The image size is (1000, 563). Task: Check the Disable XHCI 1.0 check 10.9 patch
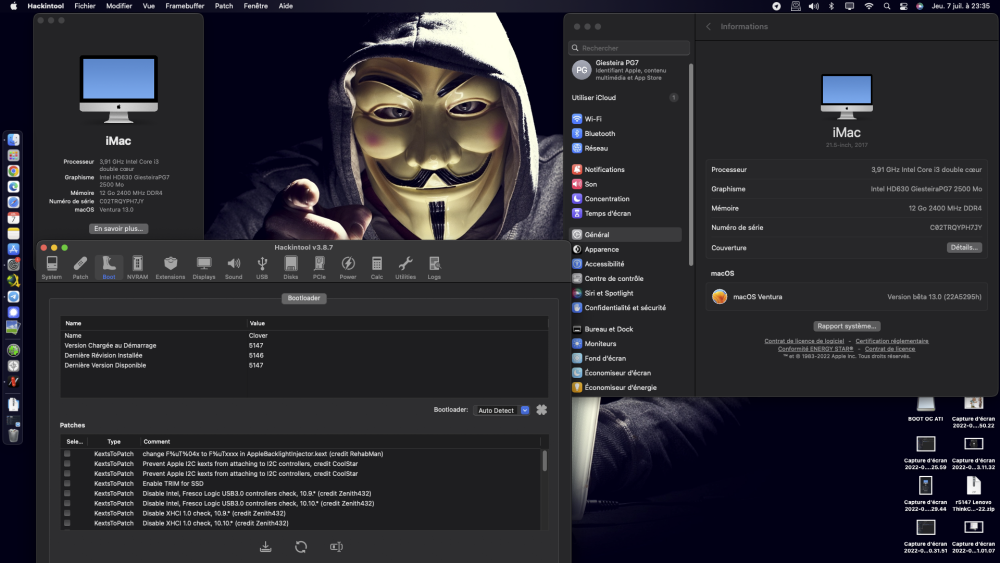tap(67, 513)
